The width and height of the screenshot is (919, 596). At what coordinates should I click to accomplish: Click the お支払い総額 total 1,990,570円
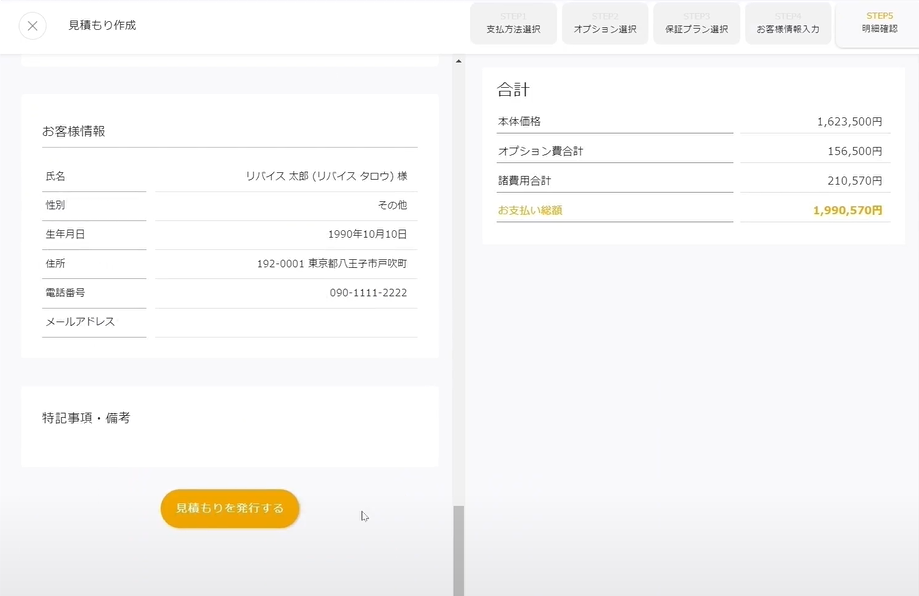point(847,211)
